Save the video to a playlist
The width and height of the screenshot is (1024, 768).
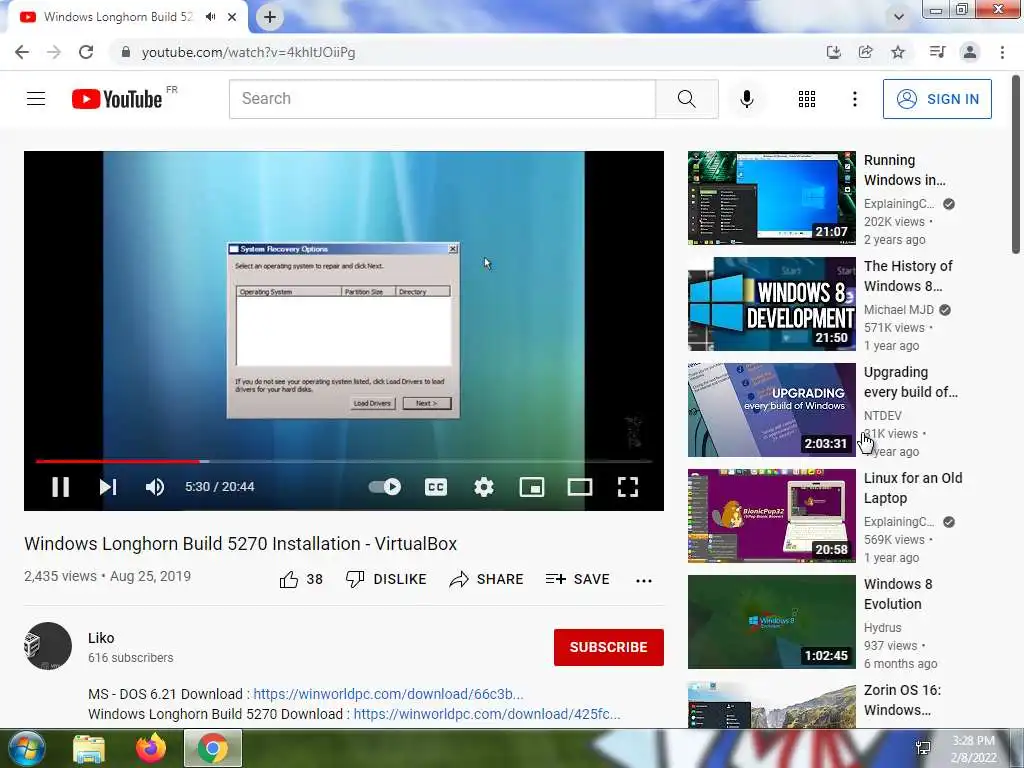(x=577, y=579)
